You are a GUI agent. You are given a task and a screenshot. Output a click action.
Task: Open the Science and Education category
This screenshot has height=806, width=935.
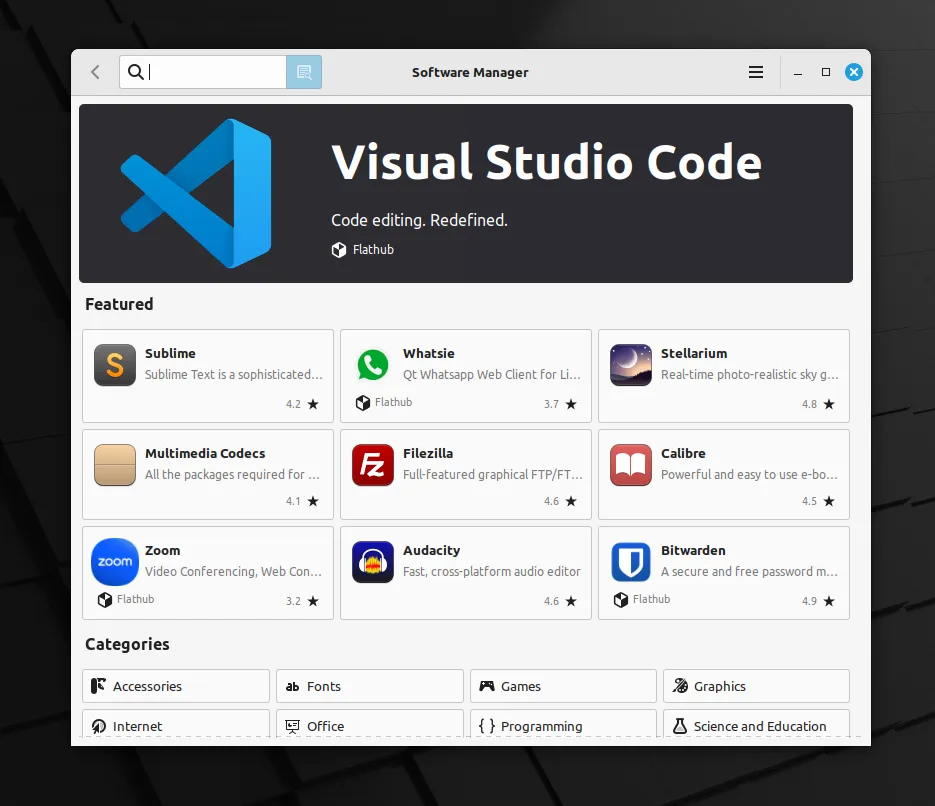tap(756, 725)
